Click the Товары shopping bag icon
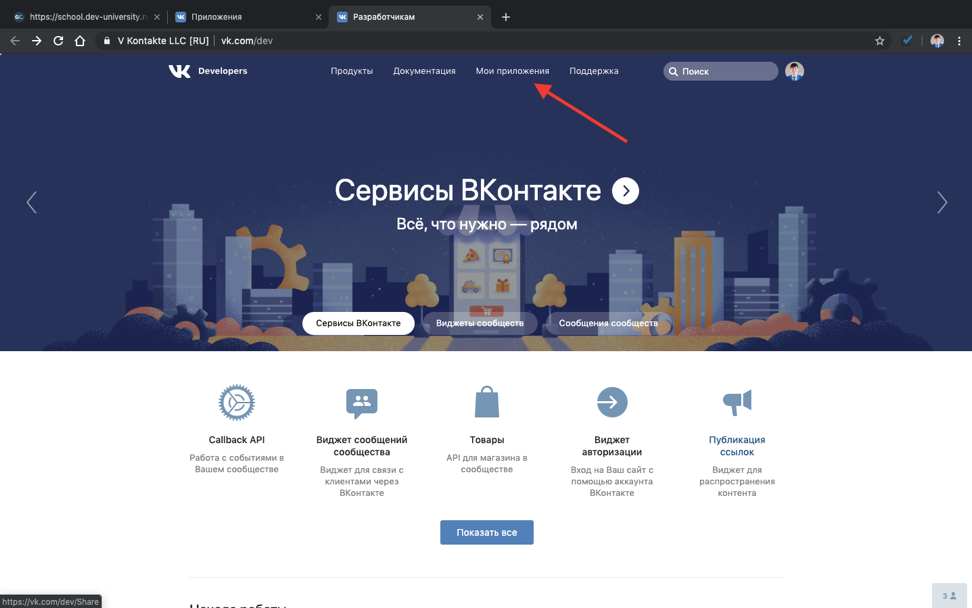The height and width of the screenshot is (608, 972). (x=487, y=402)
